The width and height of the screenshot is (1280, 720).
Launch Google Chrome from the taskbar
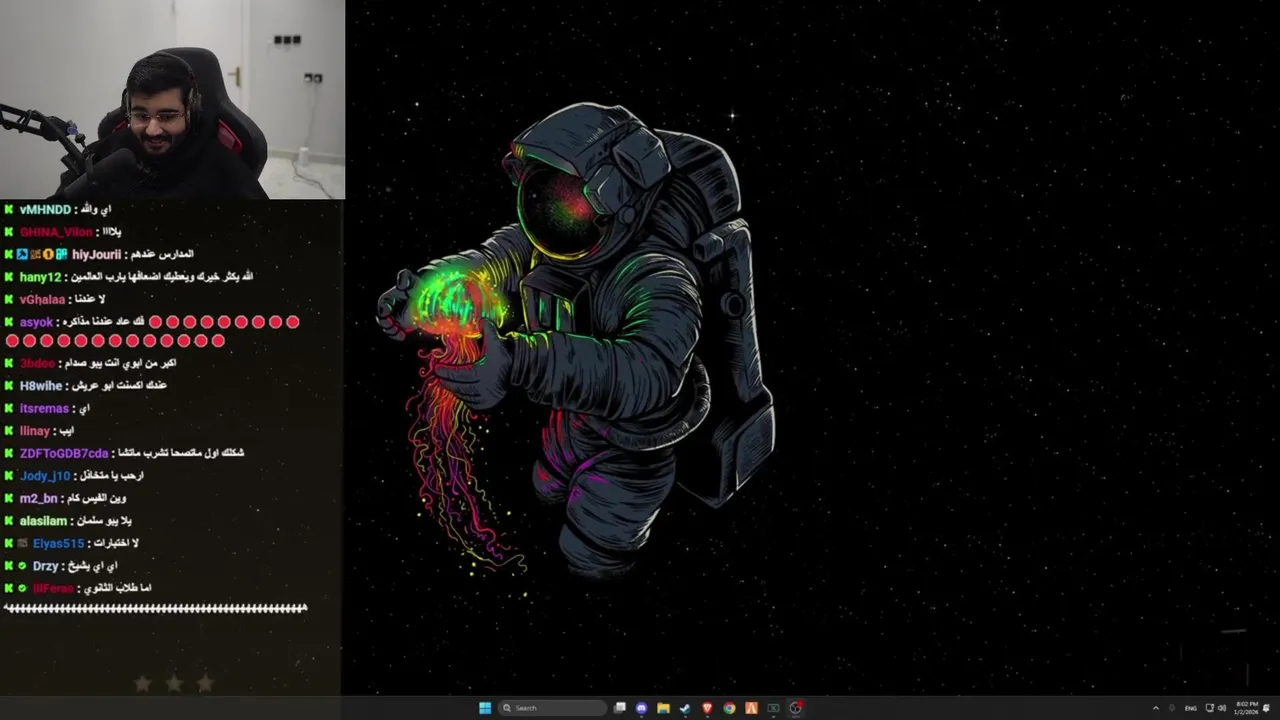pyautogui.click(x=729, y=708)
